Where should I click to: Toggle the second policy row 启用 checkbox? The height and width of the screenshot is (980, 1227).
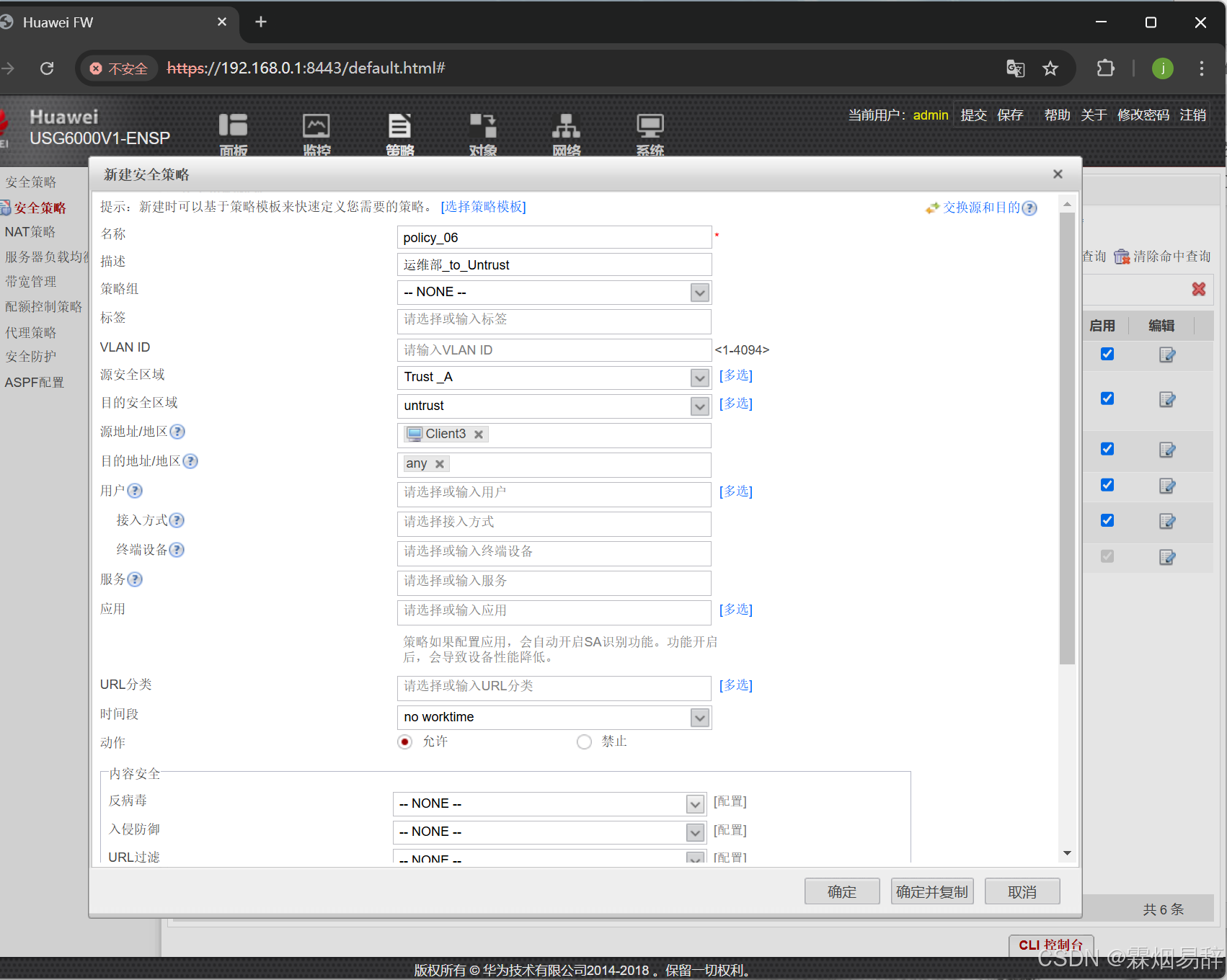pos(1107,398)
